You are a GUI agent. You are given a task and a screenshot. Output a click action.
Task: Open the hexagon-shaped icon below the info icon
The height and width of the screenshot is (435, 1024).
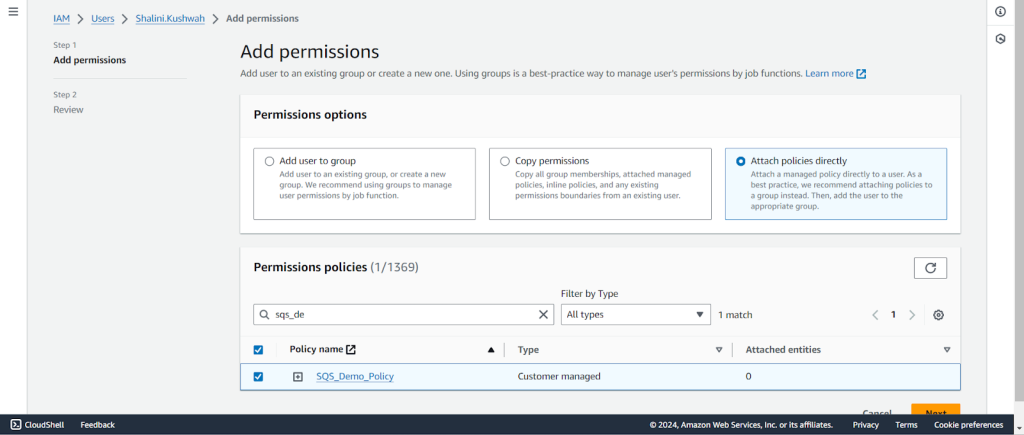coord(1000,39)
